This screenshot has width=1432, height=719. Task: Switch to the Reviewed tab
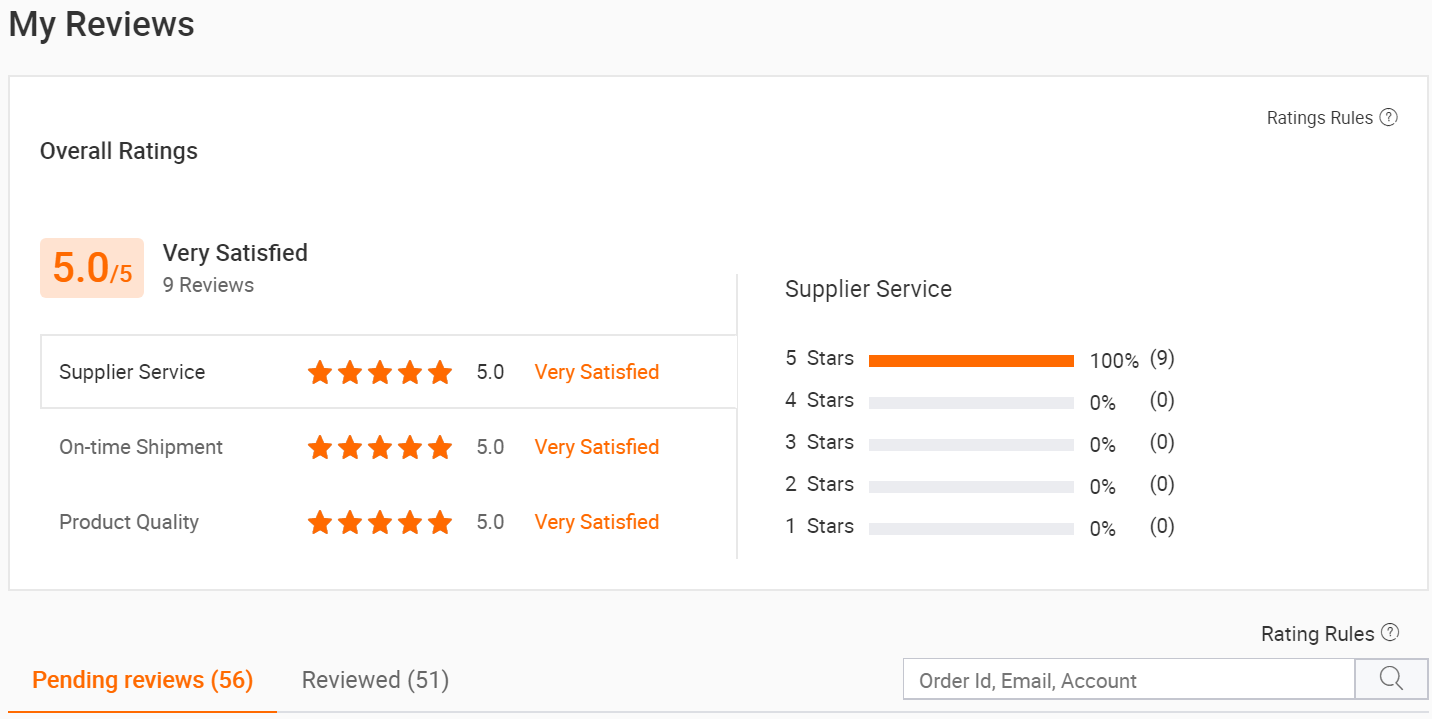click(375, 680)
